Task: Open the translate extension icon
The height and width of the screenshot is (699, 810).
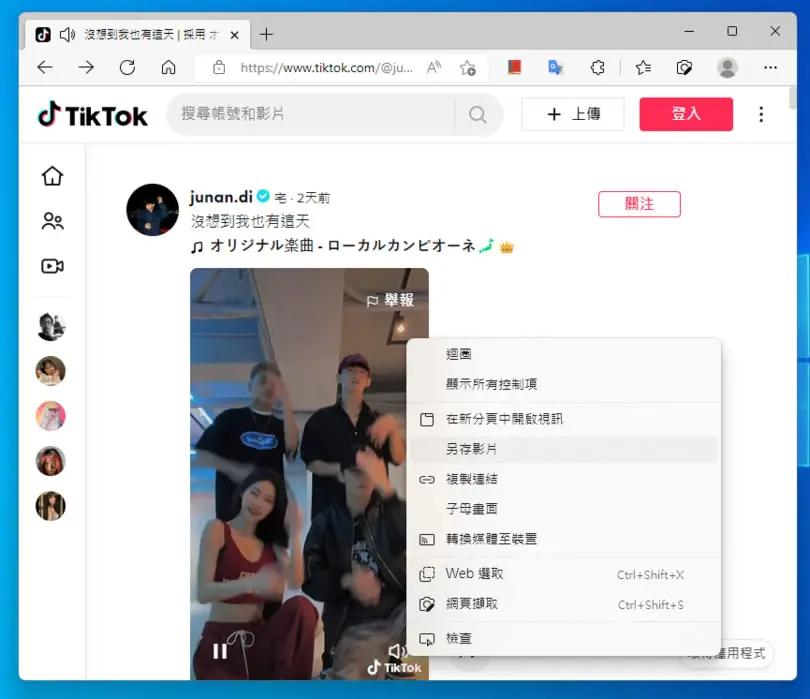Action: click(x=555, y=67)
